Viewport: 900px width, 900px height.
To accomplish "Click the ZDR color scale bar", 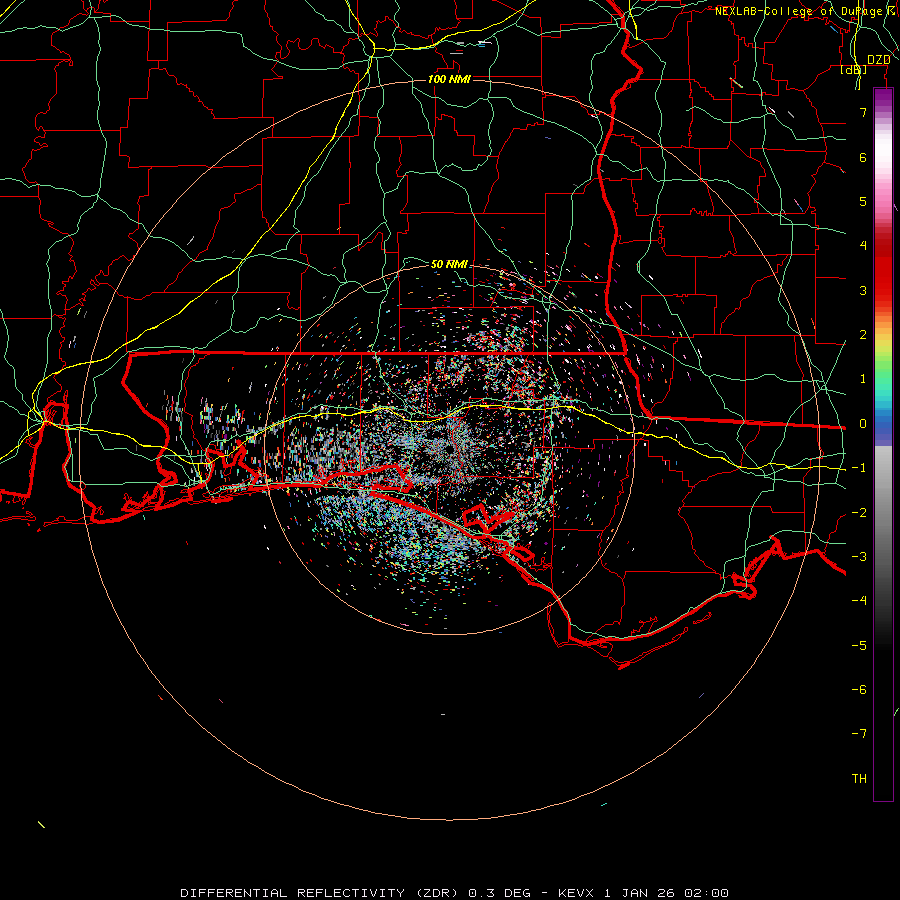I will [883, 444].
